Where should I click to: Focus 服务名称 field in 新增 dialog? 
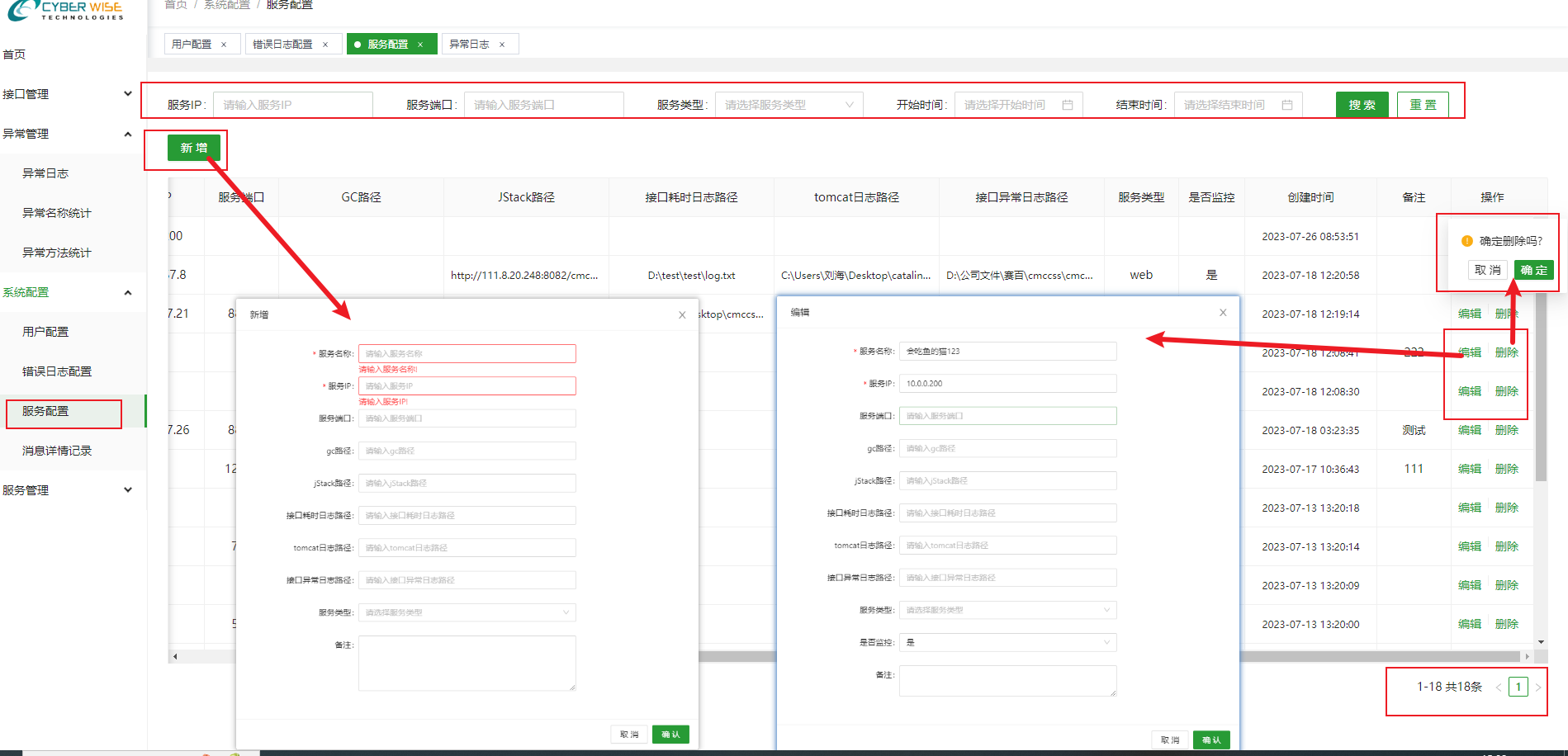[467, 353]
